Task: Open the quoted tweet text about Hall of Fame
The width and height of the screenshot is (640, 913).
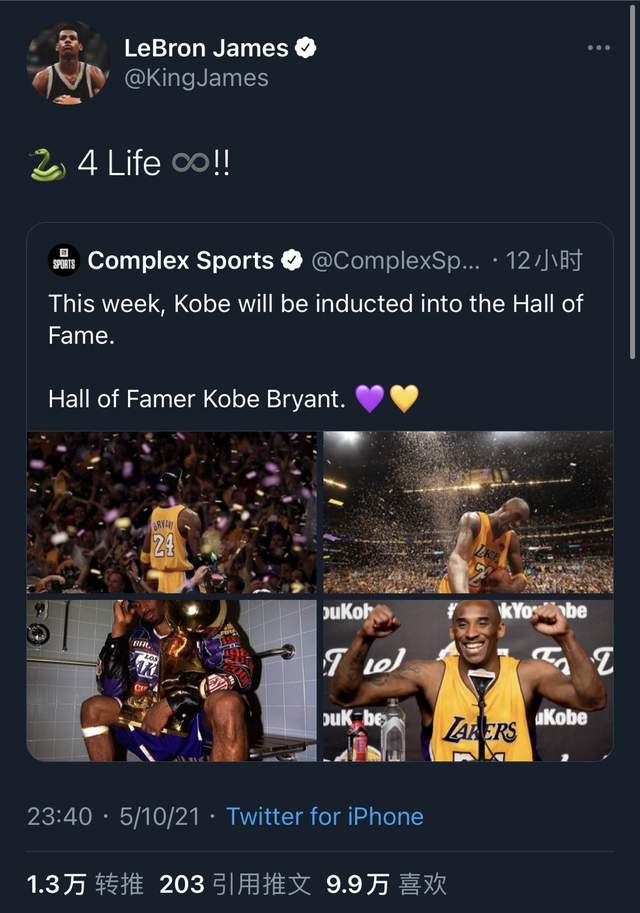Action: 315,319
